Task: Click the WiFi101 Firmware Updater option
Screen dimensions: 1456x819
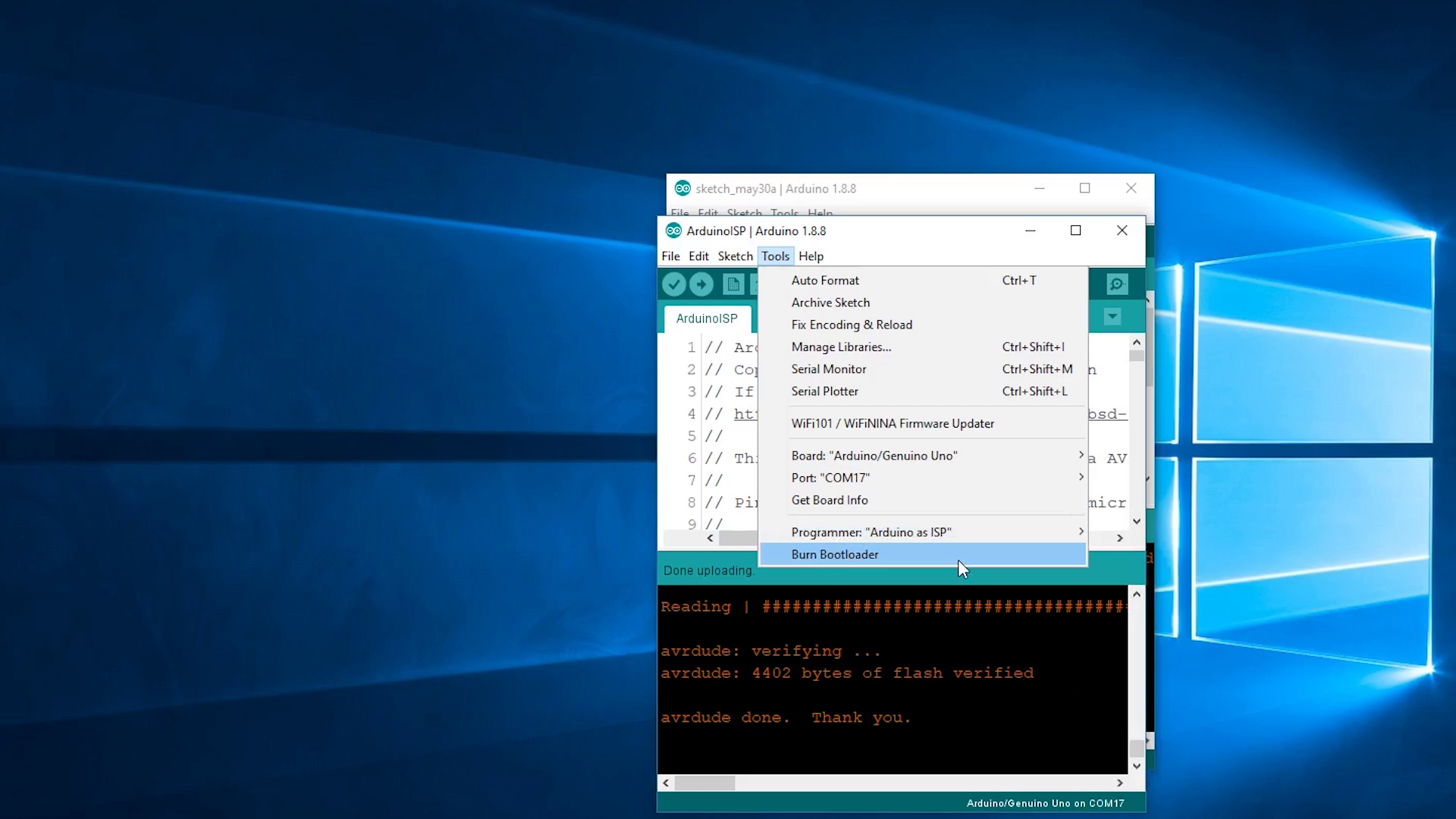Action: click(893, 423)
